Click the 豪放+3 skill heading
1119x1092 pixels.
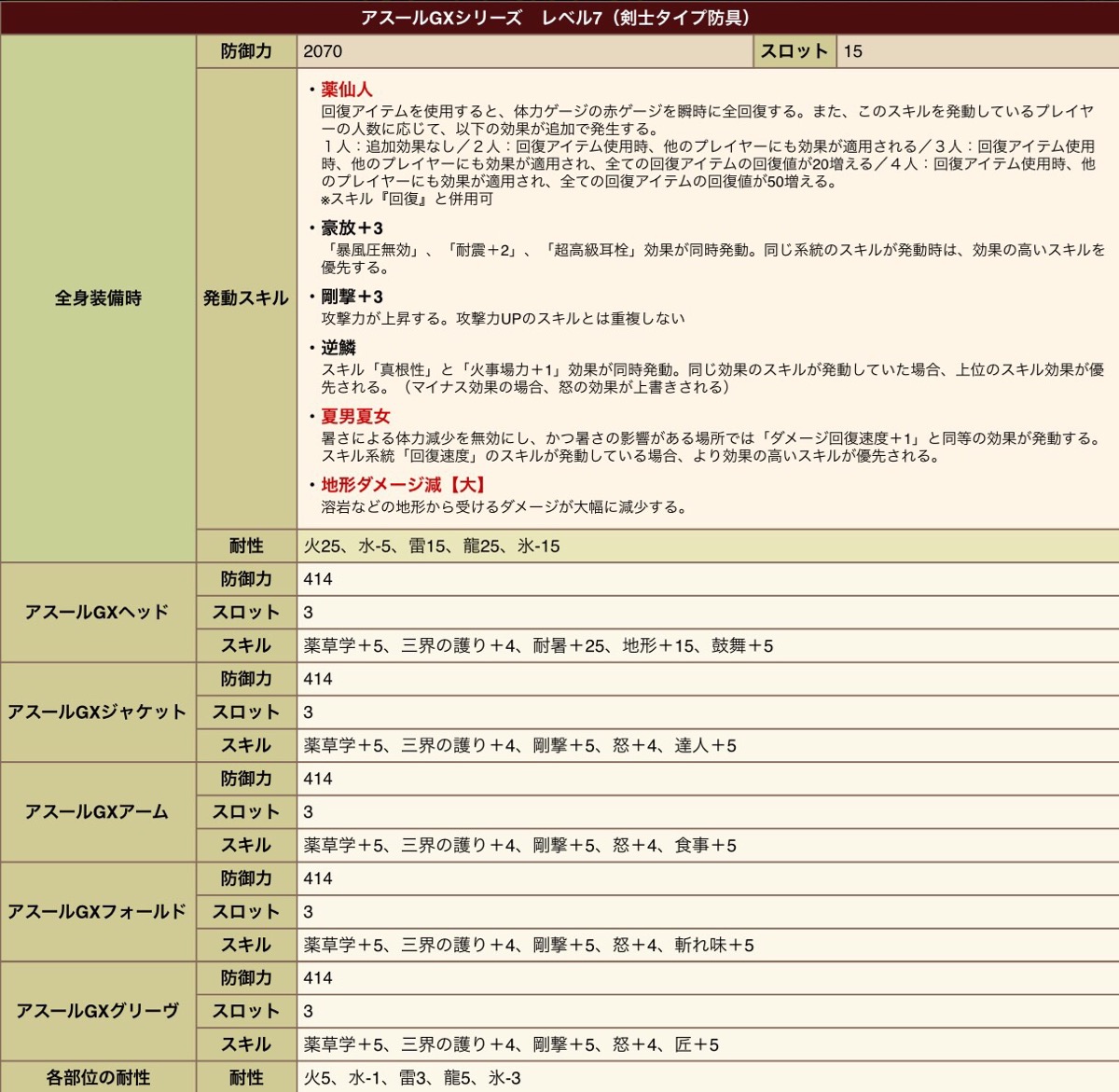coord(352,228)
